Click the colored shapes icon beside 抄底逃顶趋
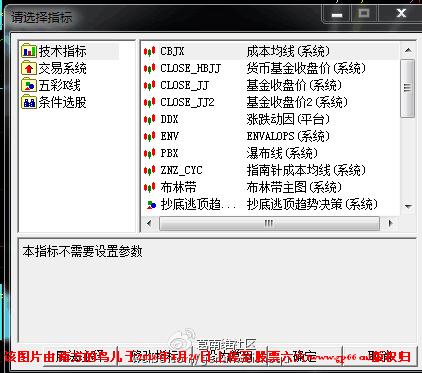422x373 pixels. pos(151,204)
